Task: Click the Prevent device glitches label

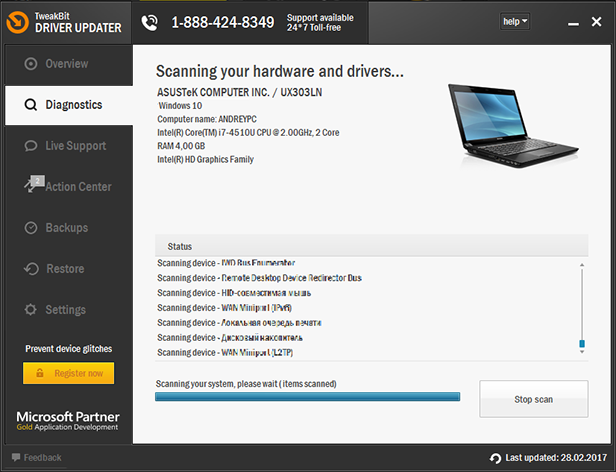Action: [x=69, y=349]
